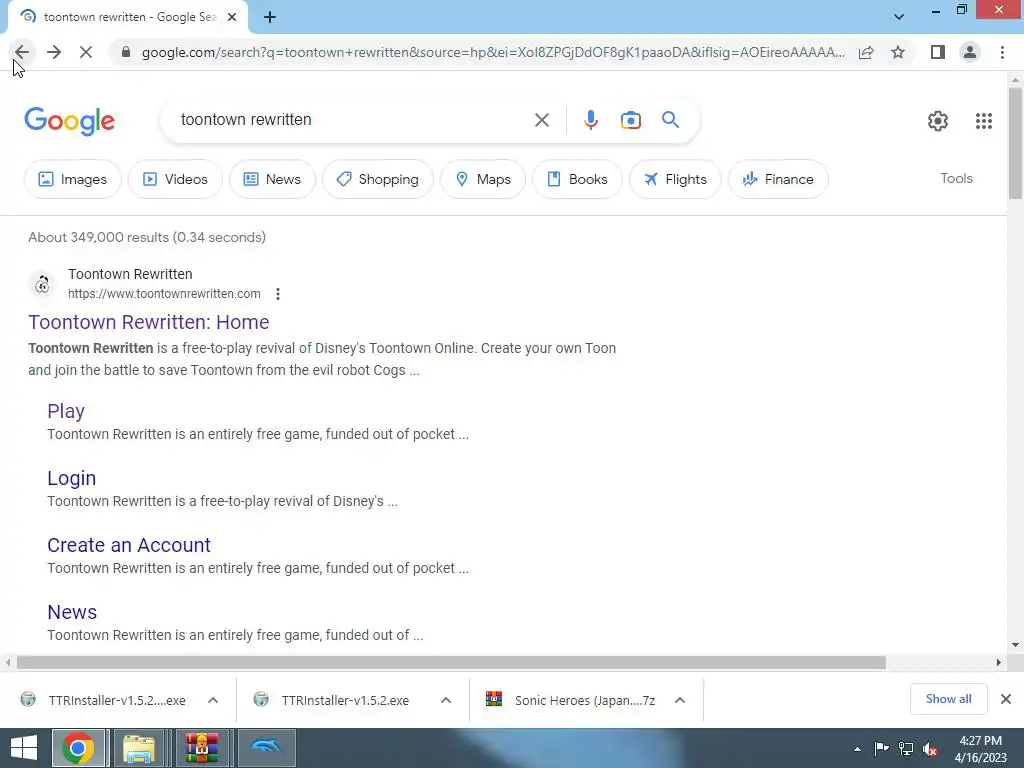Start voice search with the microphone icon
The image size is (1024, 768).
point(590,120)
